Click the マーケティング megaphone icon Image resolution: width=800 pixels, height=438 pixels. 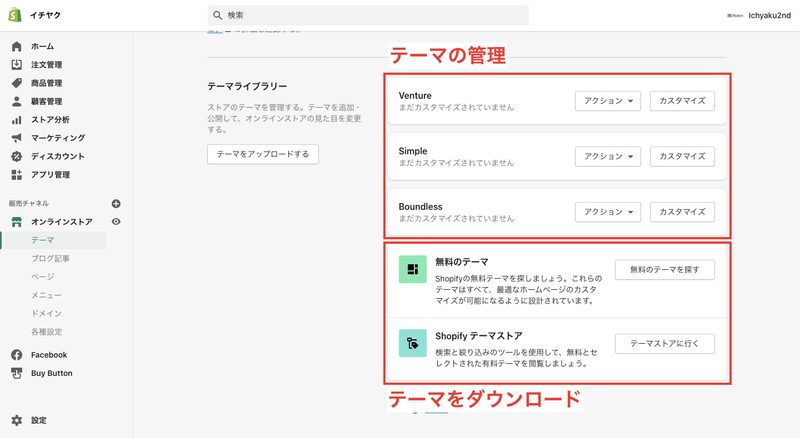[17, 138]
